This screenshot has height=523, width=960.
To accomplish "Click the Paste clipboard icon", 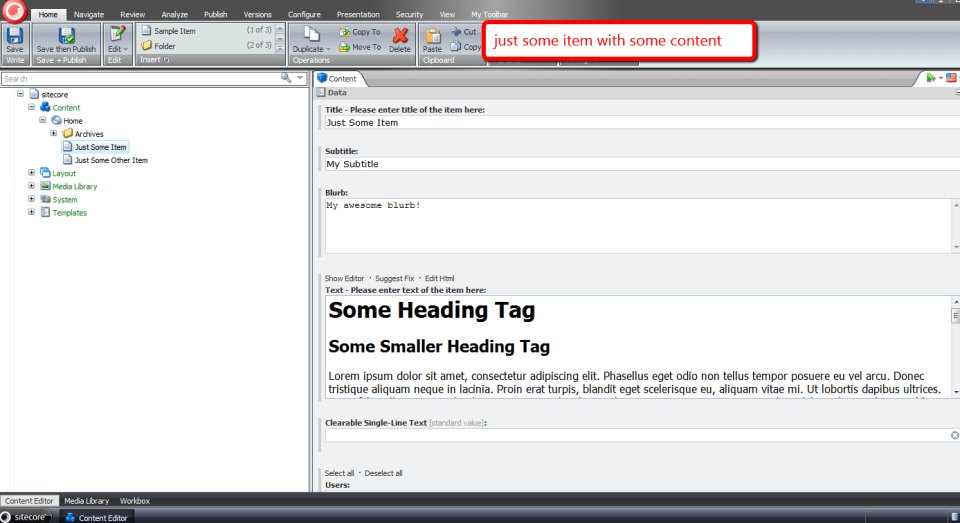I will point(432,35).
